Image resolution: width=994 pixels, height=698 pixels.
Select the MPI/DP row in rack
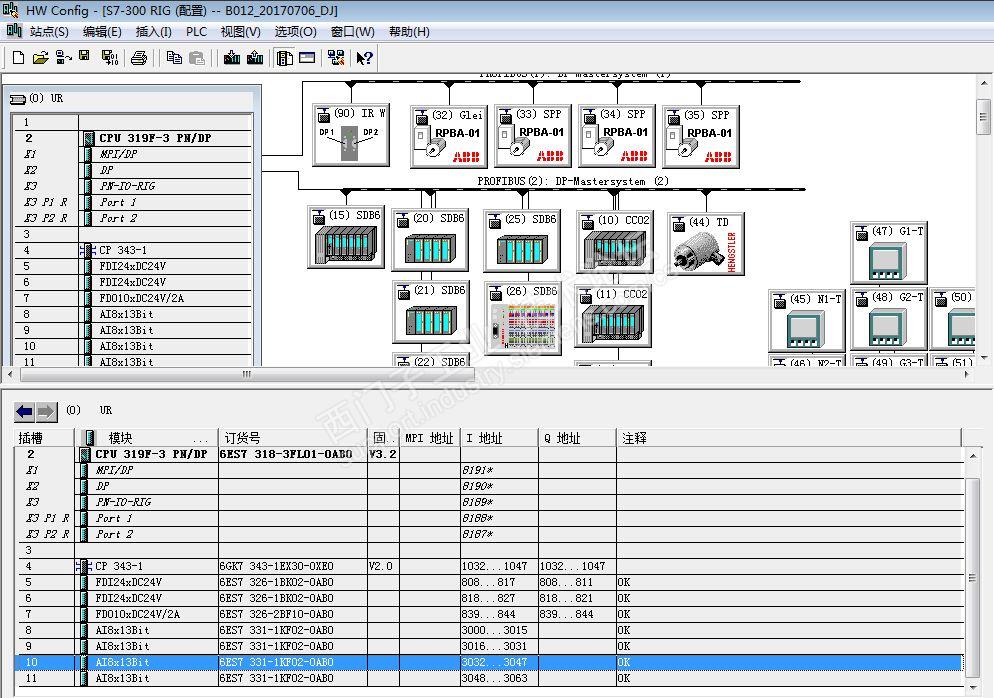pos(118,154)
